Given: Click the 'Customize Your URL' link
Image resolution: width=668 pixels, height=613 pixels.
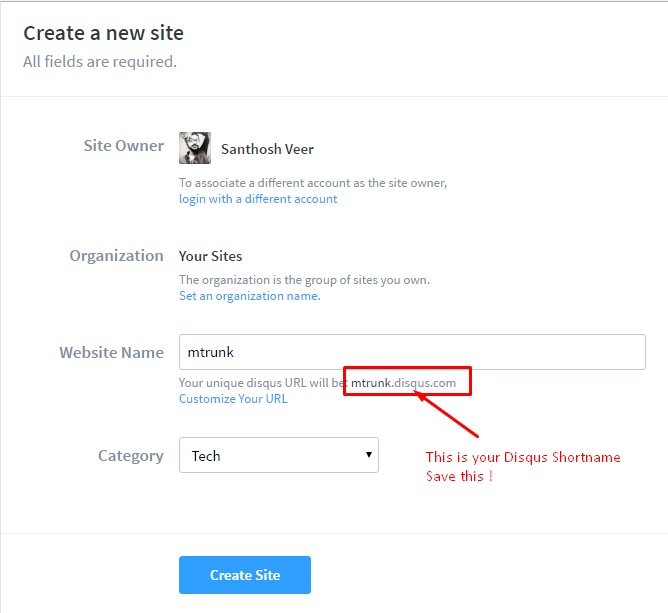Looking at the screenshot, I should pyautogui.click(x=233, y=399).
